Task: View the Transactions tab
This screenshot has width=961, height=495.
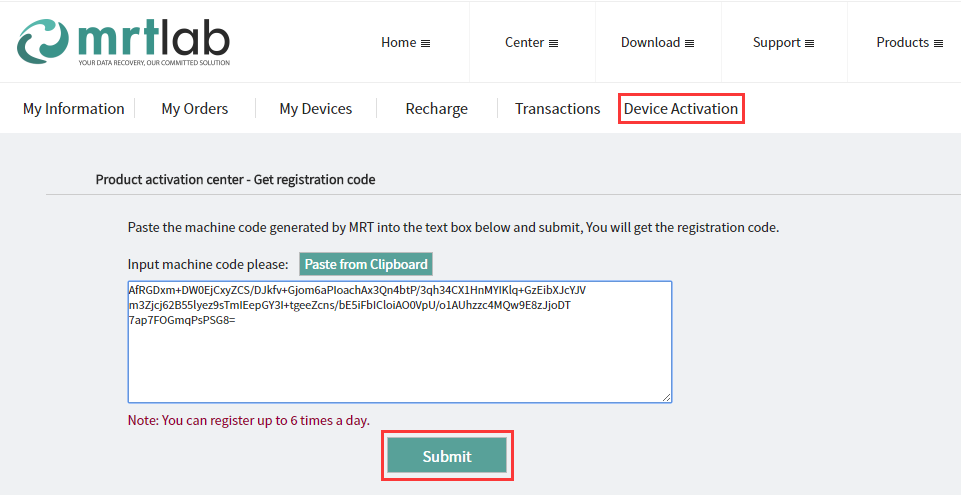Action: [558, 108]
